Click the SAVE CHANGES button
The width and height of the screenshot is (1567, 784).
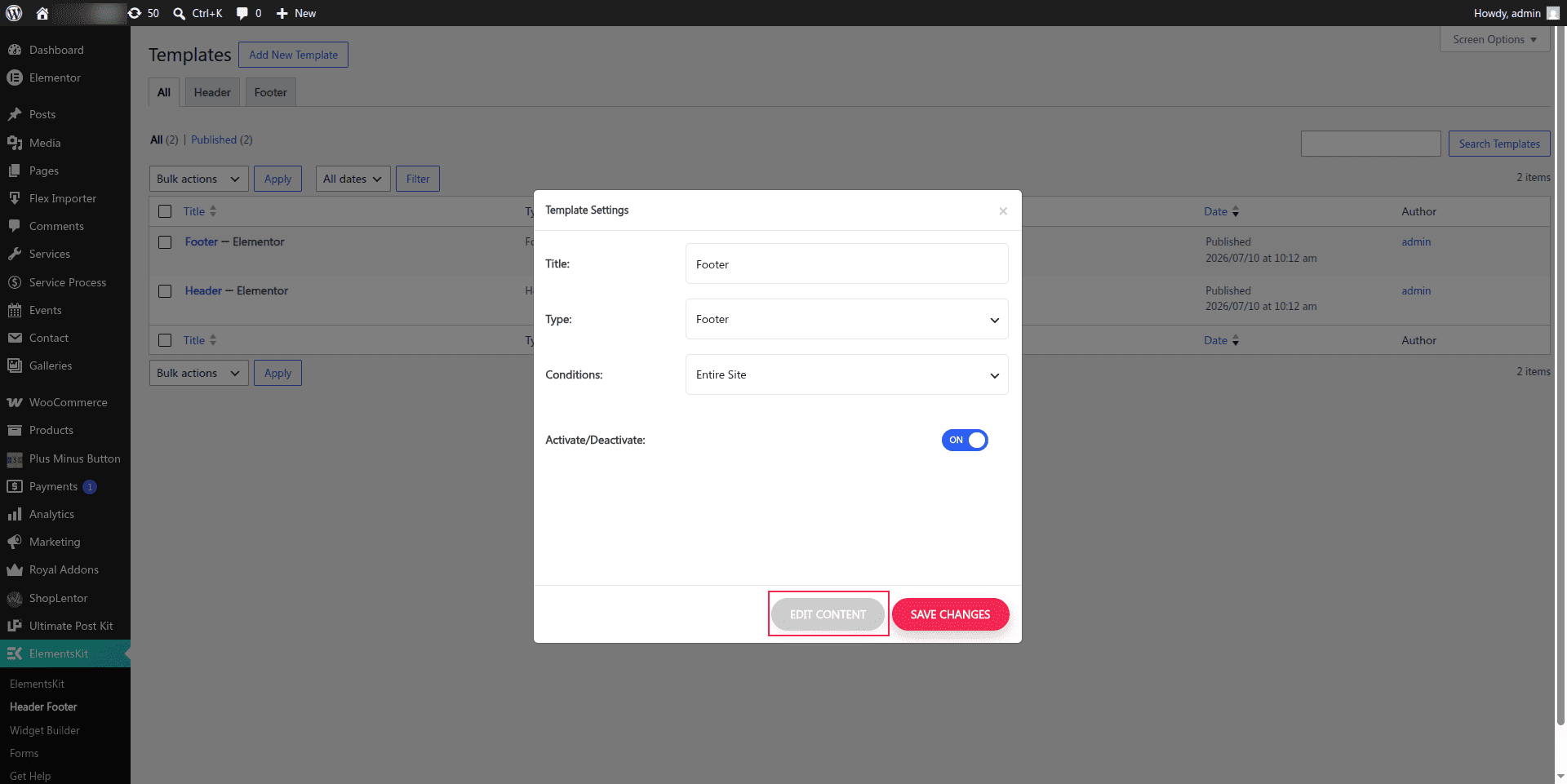tap(950, 614)
